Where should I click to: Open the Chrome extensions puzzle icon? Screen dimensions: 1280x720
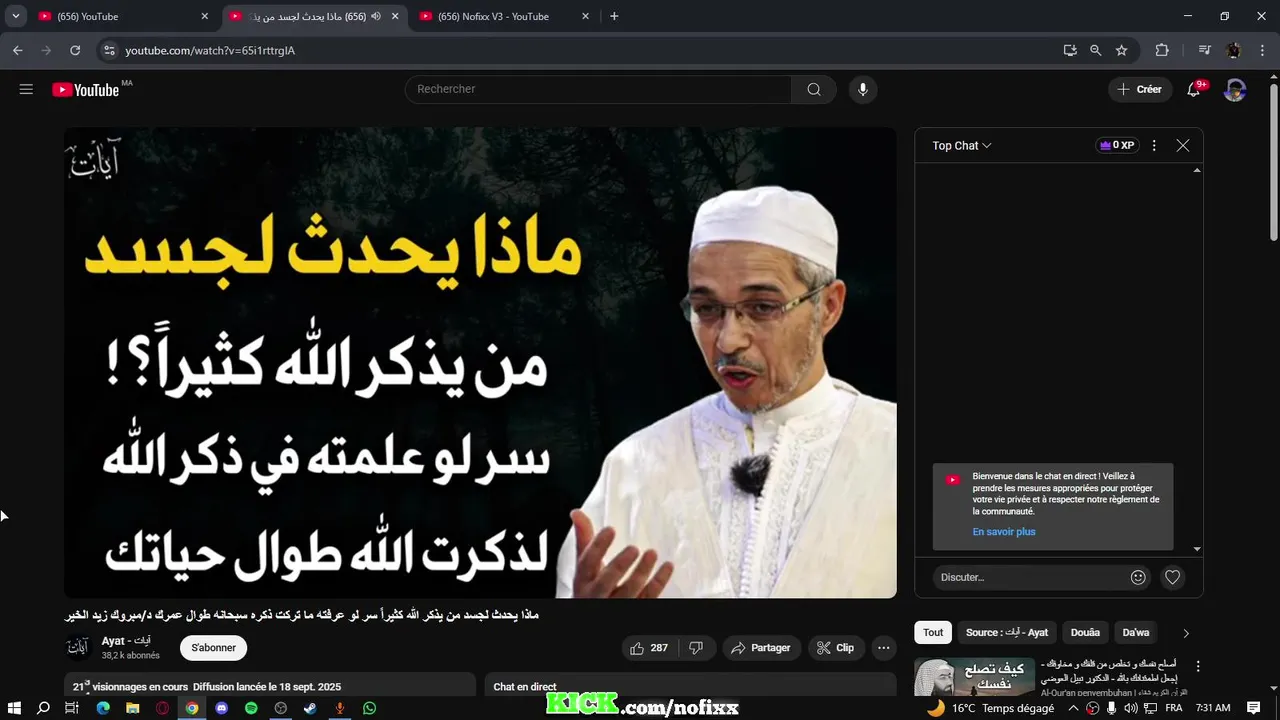pos(1162,50)
